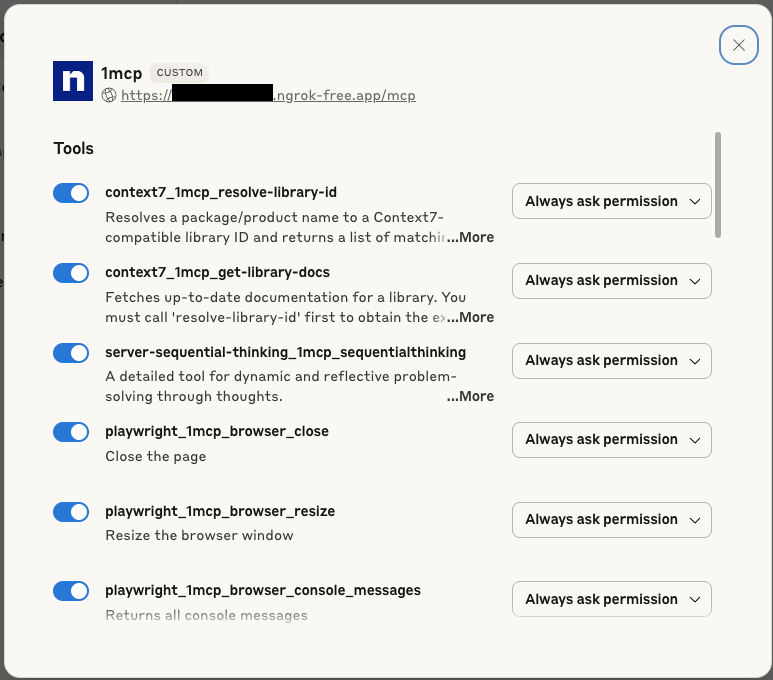Image resolution: width=773 pixels, height=680 pixels.
Task: Open permission dropdown for sequentialthinking
Action: point(612,360)
